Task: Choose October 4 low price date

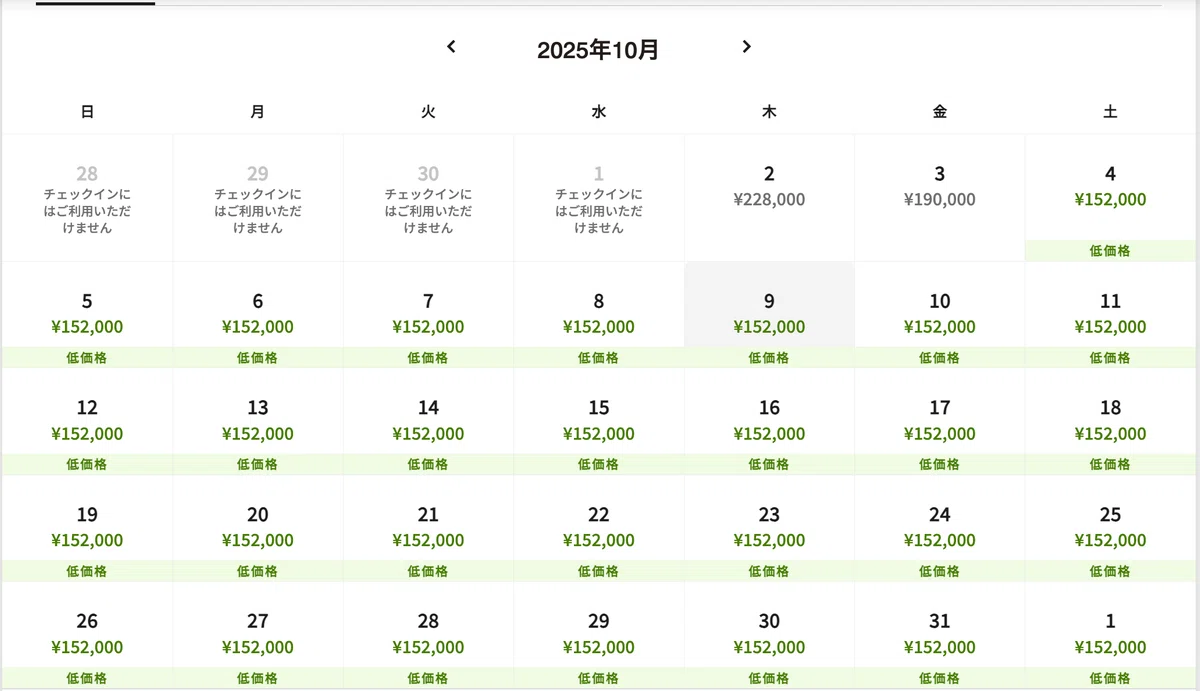Action: point(1110,198)
